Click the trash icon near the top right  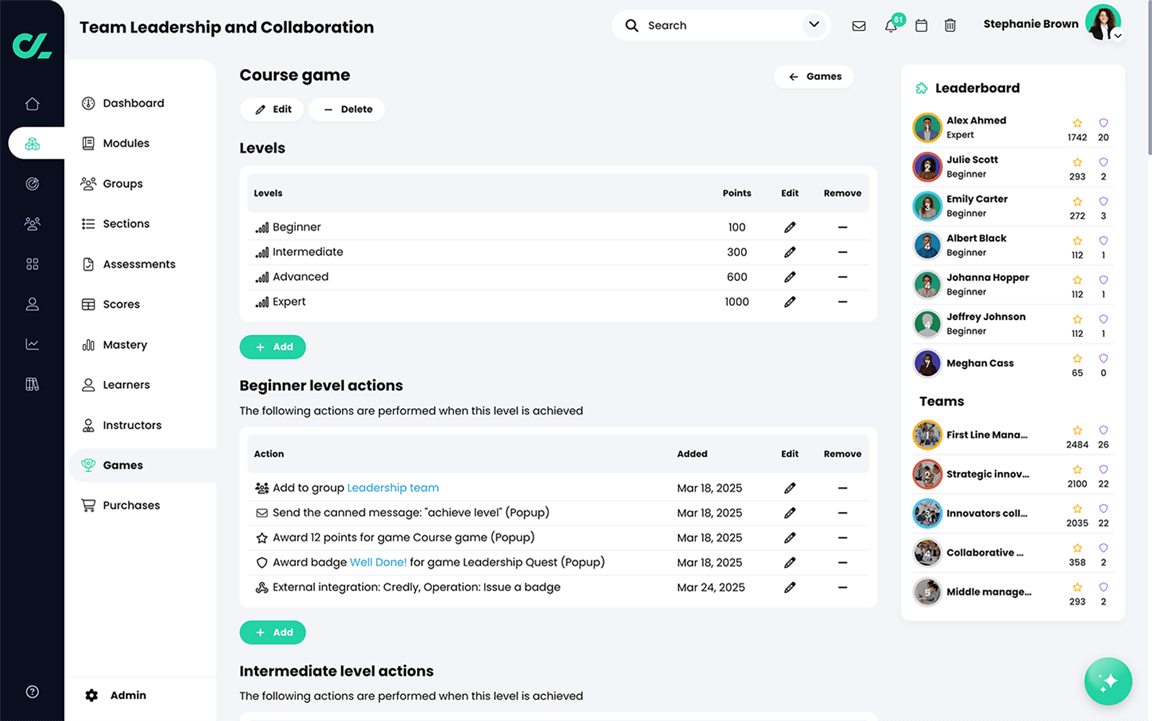(x=950, y=25)
